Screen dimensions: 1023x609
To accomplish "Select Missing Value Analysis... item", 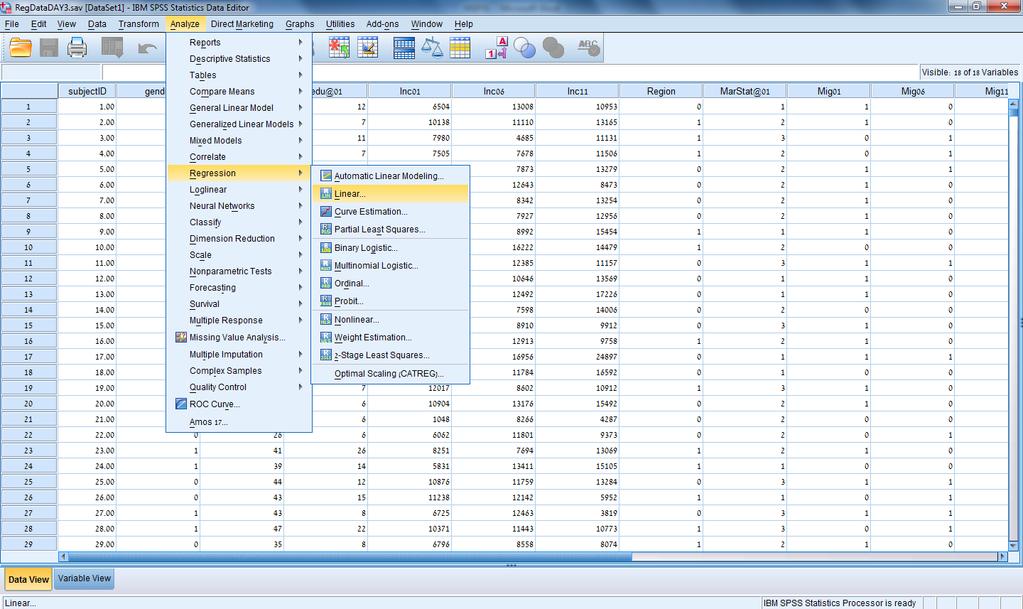I will tap(239, 337).
